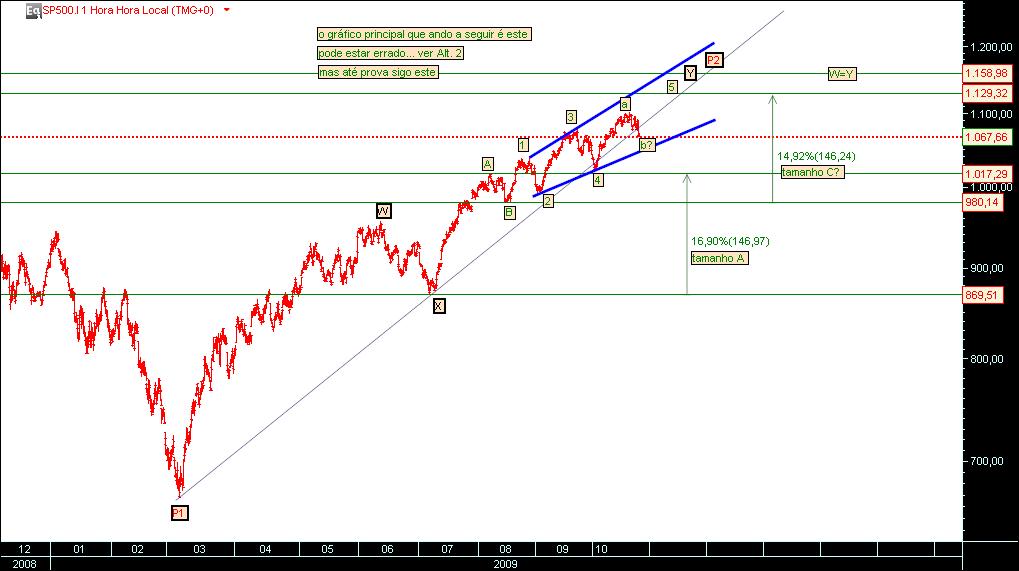Open the red dropdown arrow beside chart title
Image resolution: width=1019 pixels, height=571 pixels.
pos(227,10)
